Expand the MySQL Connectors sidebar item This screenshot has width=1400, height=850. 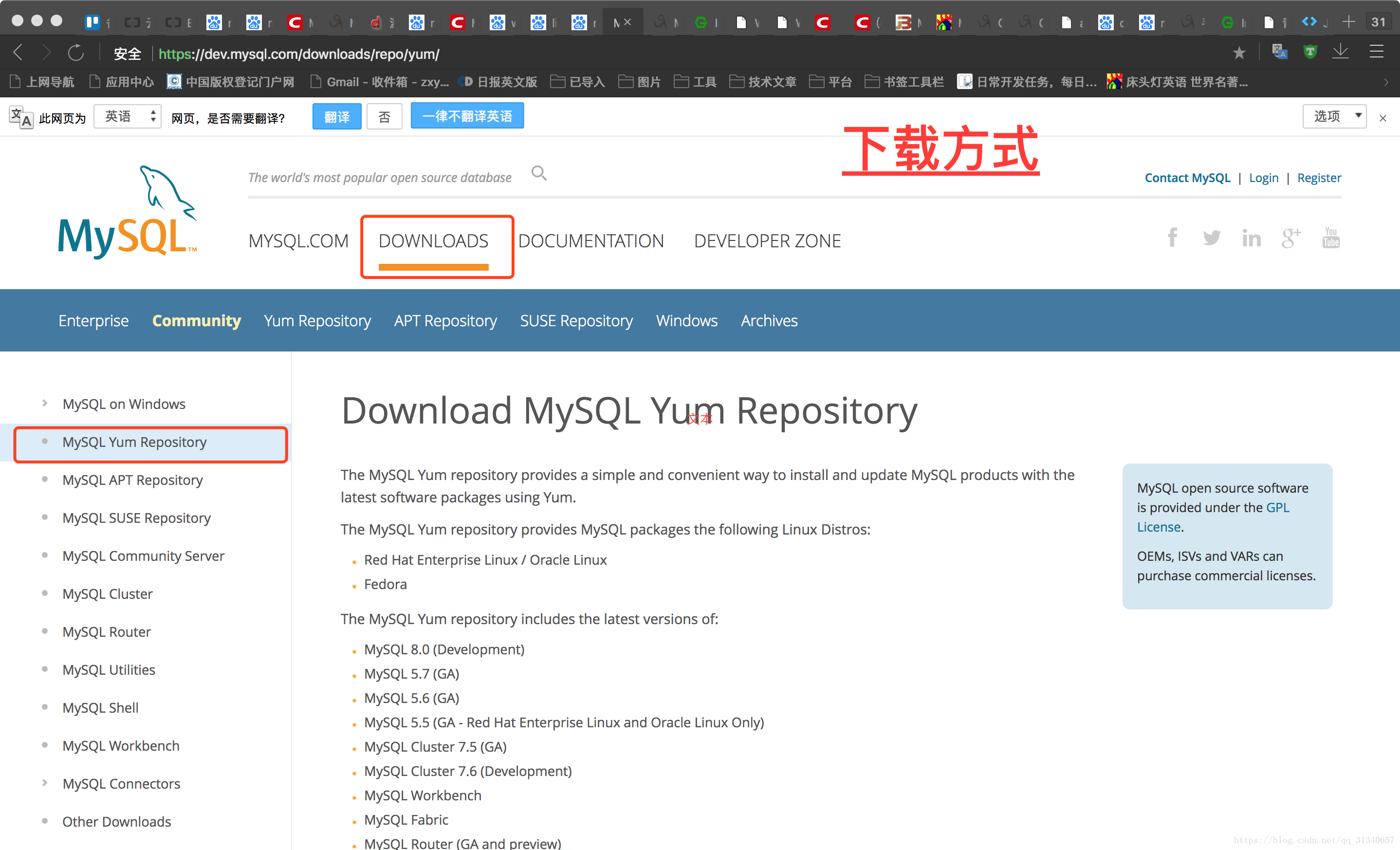pos(45,783)
